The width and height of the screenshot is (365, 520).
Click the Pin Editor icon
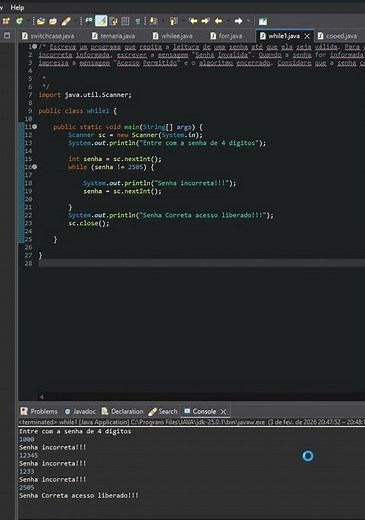click(263, 21)
